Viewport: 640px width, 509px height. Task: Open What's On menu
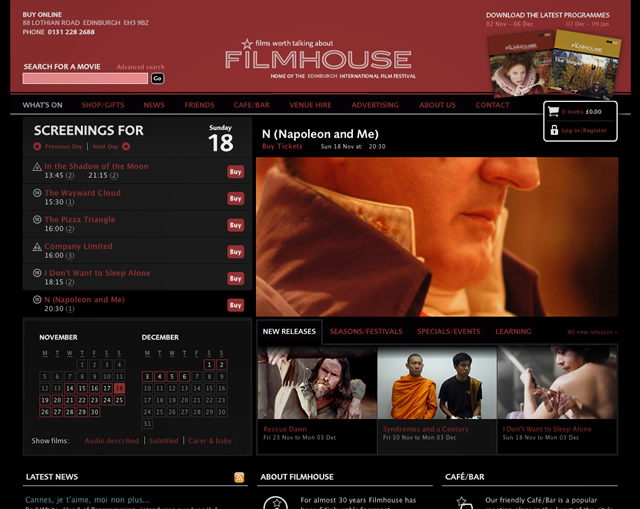[42, 105]
